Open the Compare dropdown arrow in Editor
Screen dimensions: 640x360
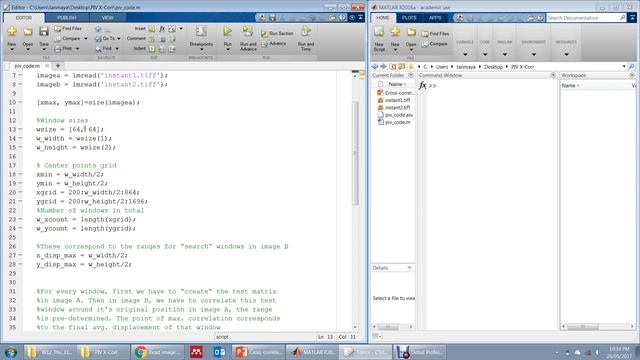[85, 39]
